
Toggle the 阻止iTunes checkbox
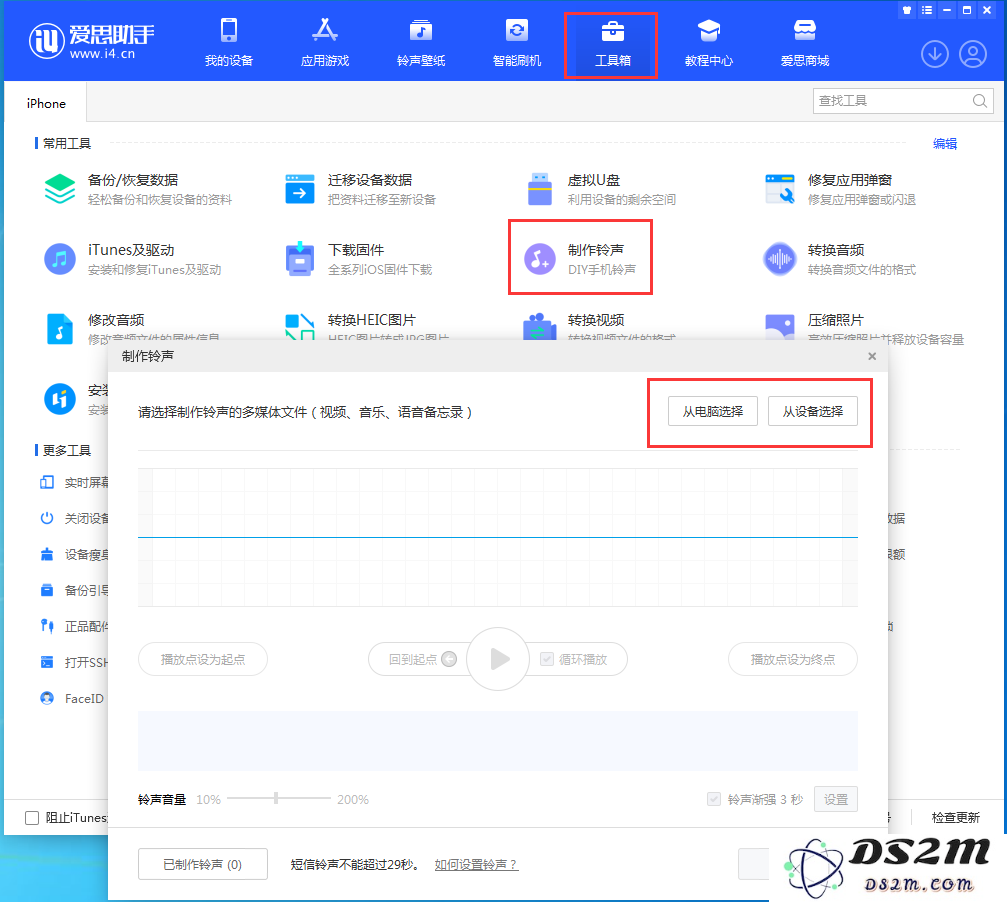[x=31, y=817]
